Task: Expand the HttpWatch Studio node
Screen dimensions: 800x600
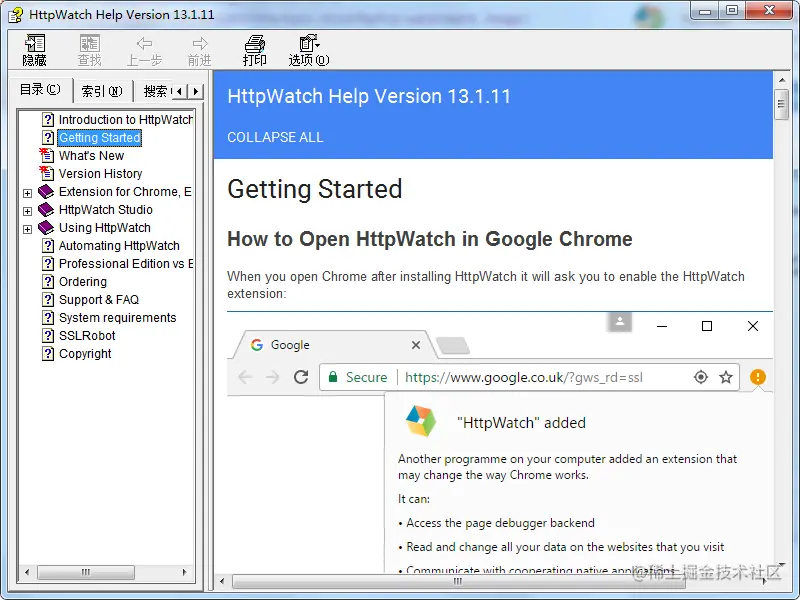Action: tap(28, 211)
